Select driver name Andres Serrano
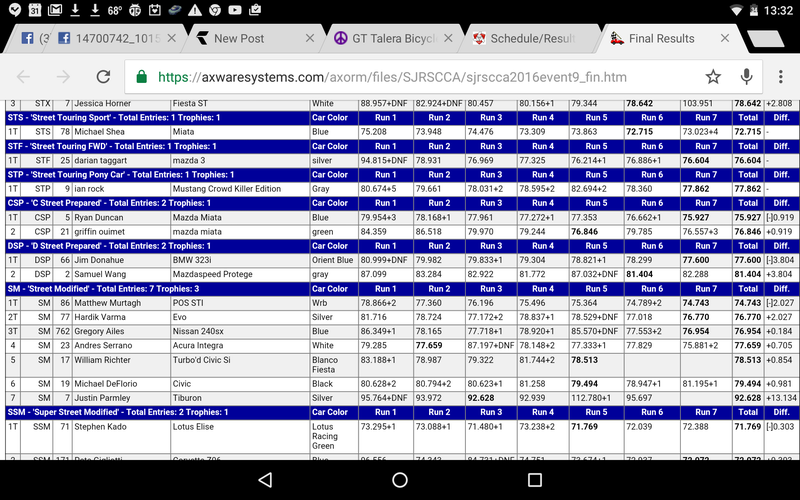800x500 pixels. (x=103, y=346)
